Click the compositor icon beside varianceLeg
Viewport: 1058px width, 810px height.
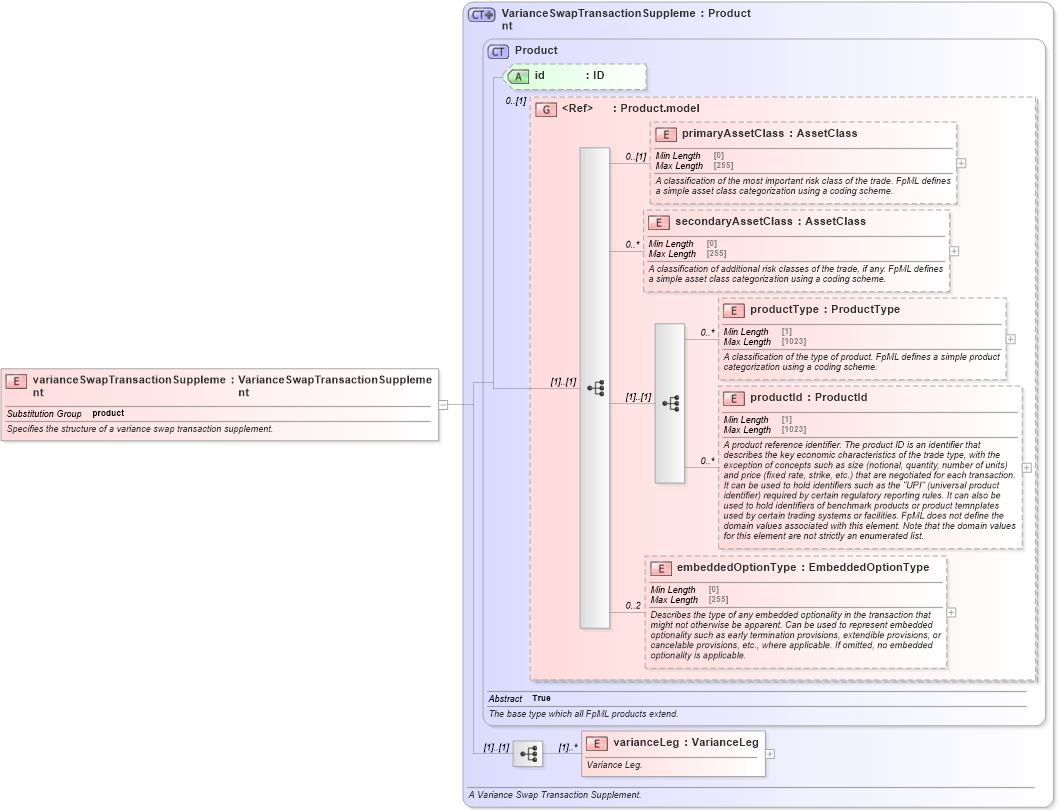pos(530,754)
